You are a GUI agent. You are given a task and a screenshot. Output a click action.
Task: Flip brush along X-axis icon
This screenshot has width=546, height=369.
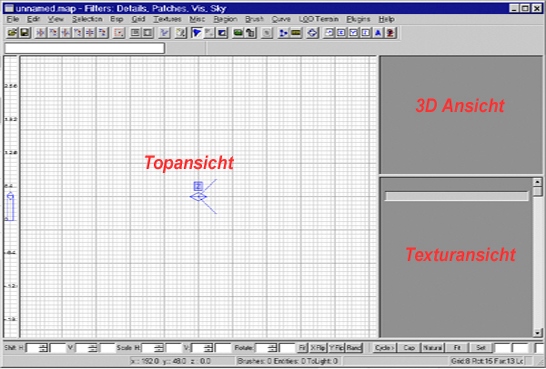(41, 33)
